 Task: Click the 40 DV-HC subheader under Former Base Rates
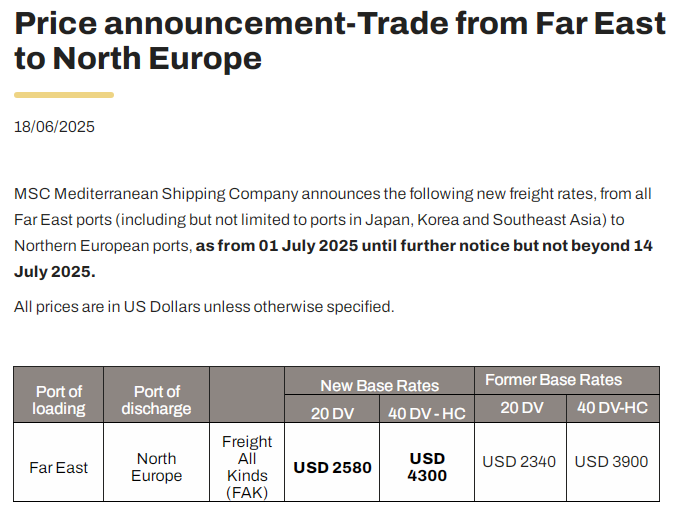pos(612,408)
